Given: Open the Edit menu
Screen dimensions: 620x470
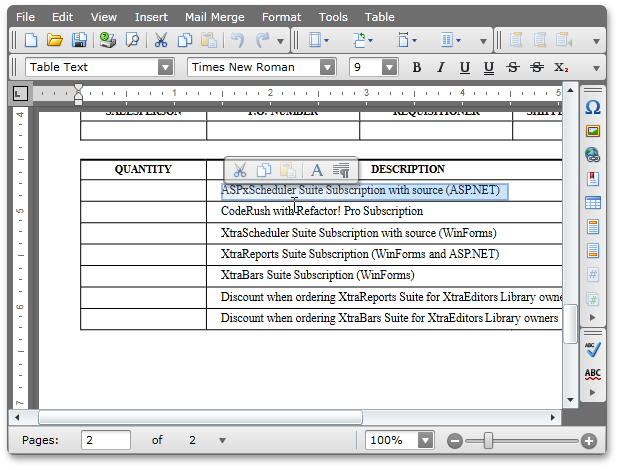Looking at the screenshot, I should coord(62,17).
